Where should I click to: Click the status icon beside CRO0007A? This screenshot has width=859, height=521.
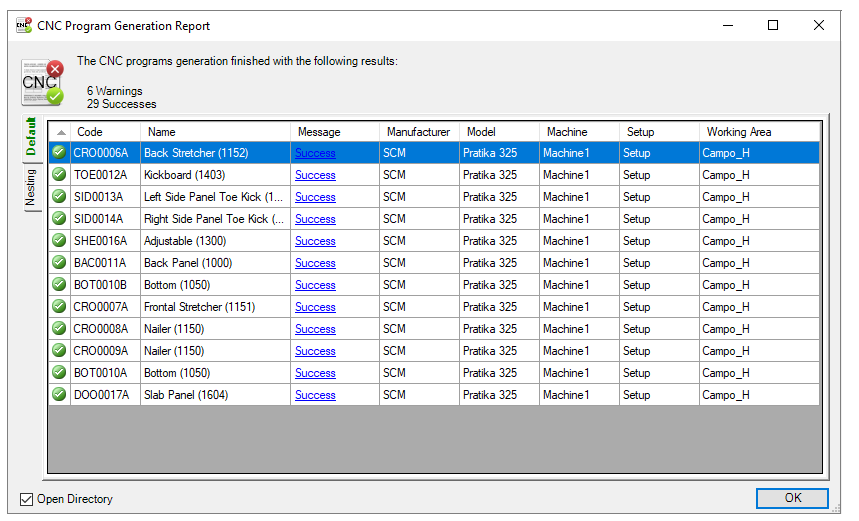[59, 307]
